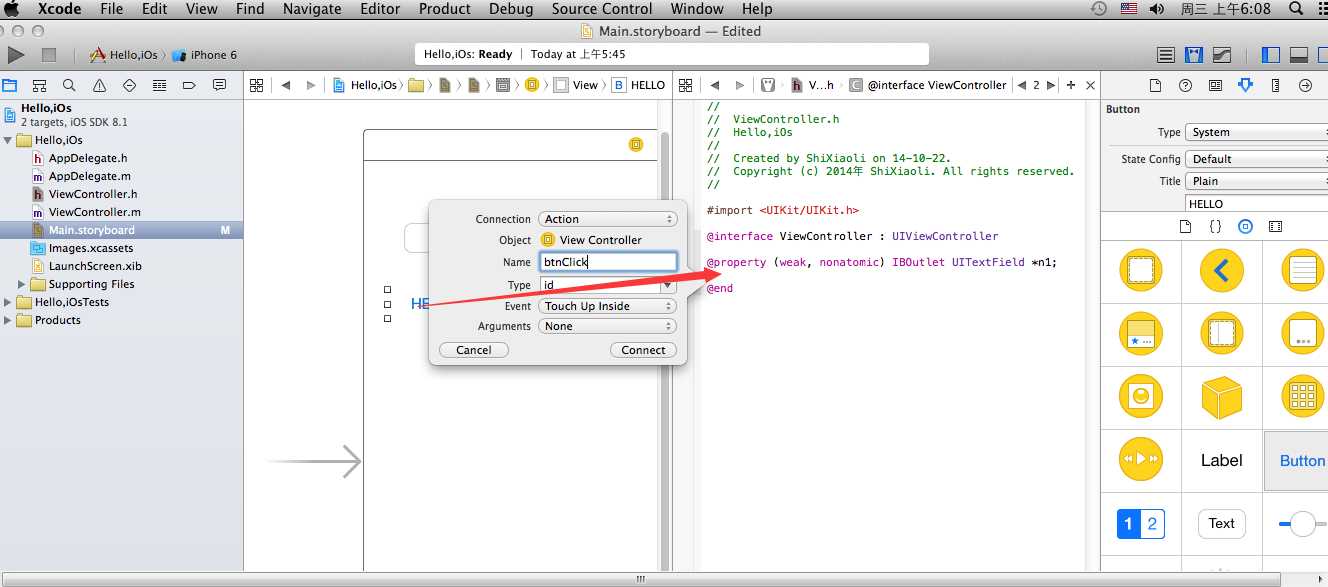Show the Identity inspector

click(1215, 86)
